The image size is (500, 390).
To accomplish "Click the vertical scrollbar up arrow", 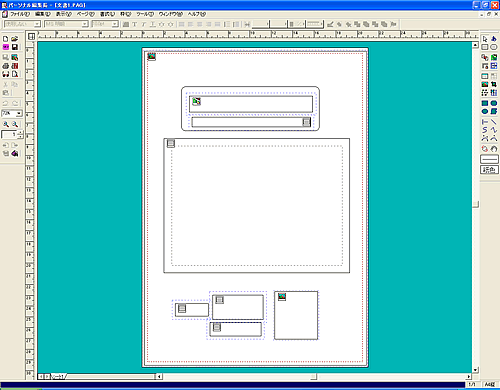I will pyautogui.click(x=475, y=45).
